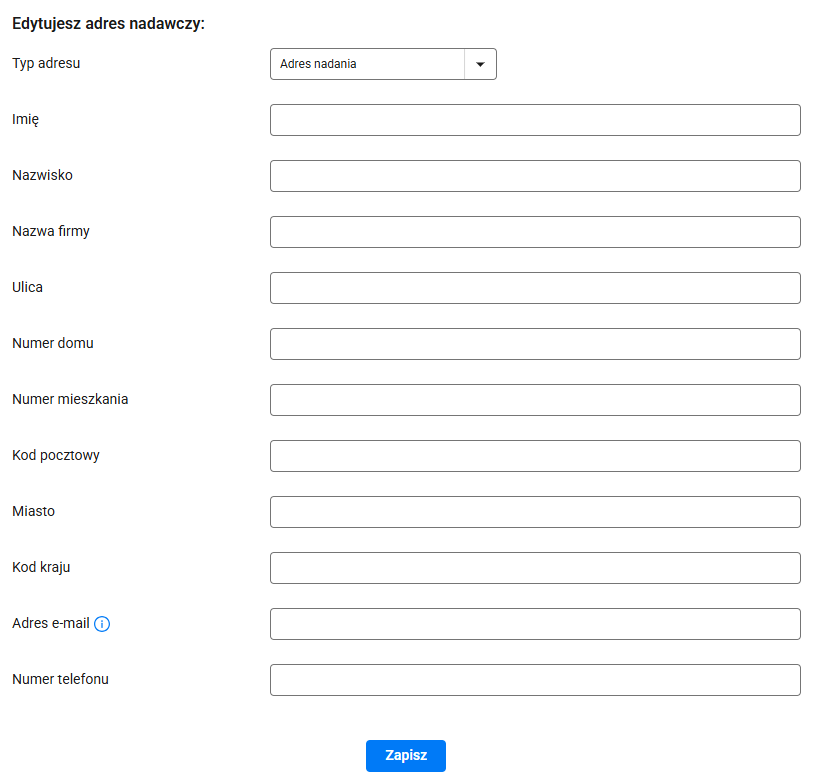Click the Numer mieszkania text box
The width and height of the screenshot is (815, 783).
click(535, 400)
